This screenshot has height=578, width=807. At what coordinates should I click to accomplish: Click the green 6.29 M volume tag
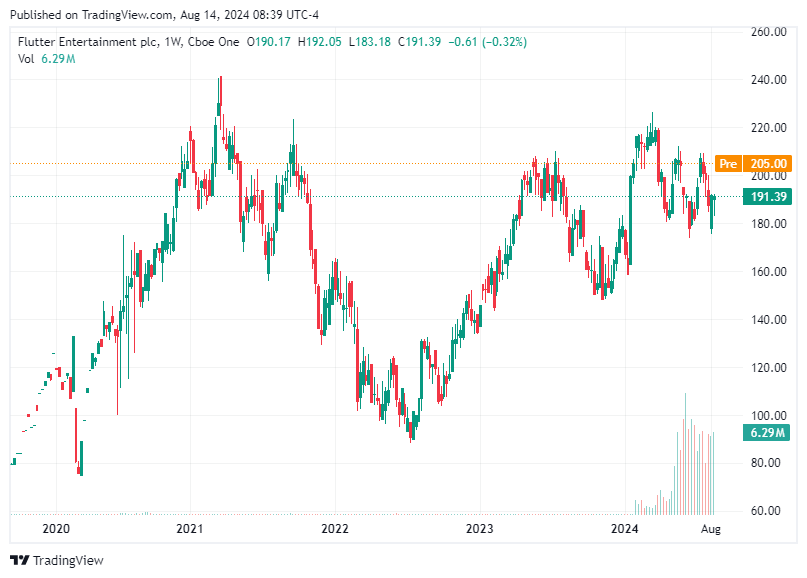coord(766,433)
